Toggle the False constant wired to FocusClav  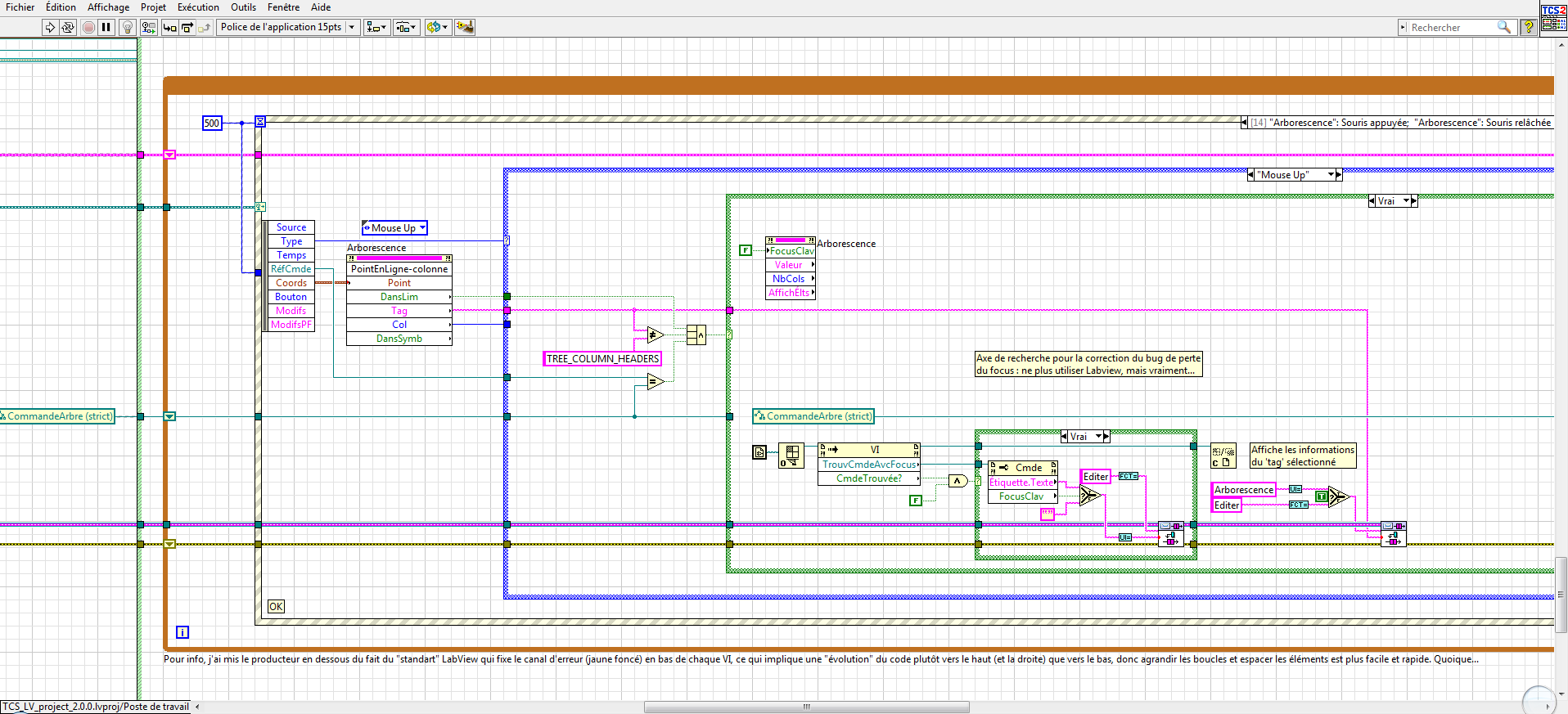pyautogui.click(x=746, y=250)
